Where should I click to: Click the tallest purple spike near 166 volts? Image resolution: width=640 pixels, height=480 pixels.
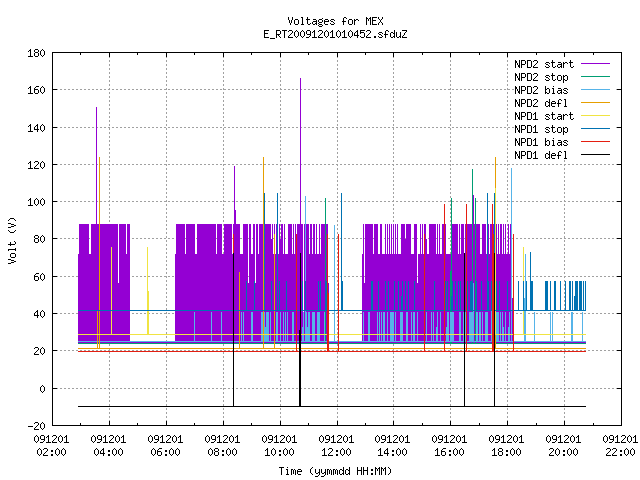[x=300, y=151]
